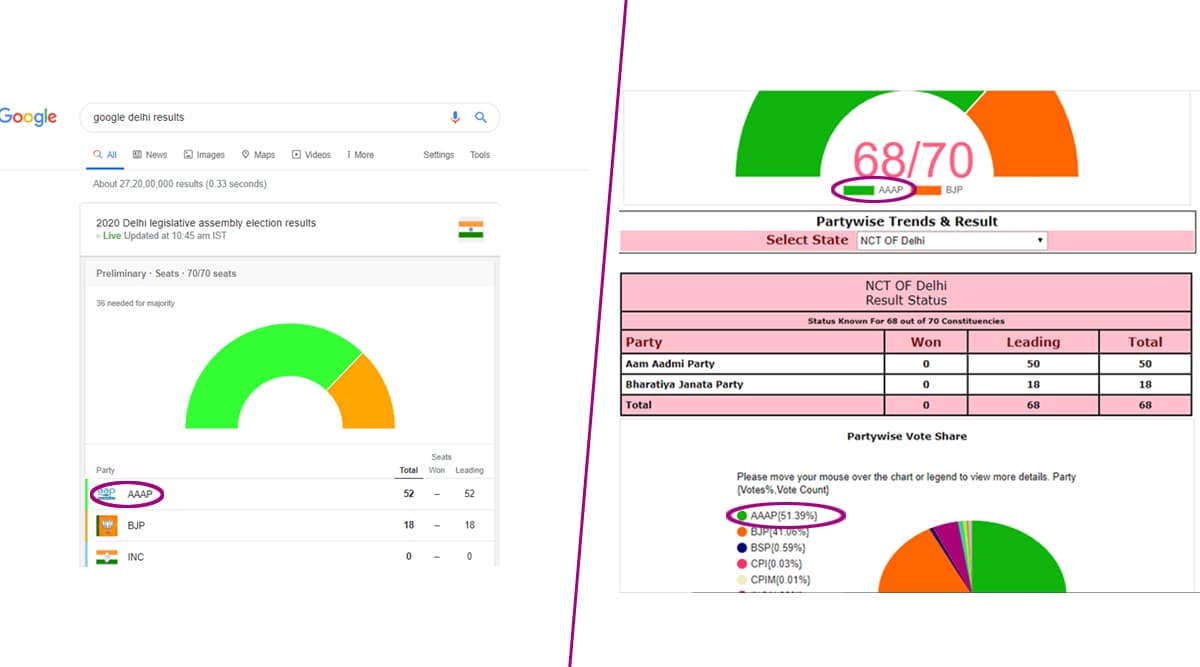Viewport: 1200px width, 667px height.
Task: Click the 'Partywise Vote Share' chart title
Action: click(x=906, y=436)
